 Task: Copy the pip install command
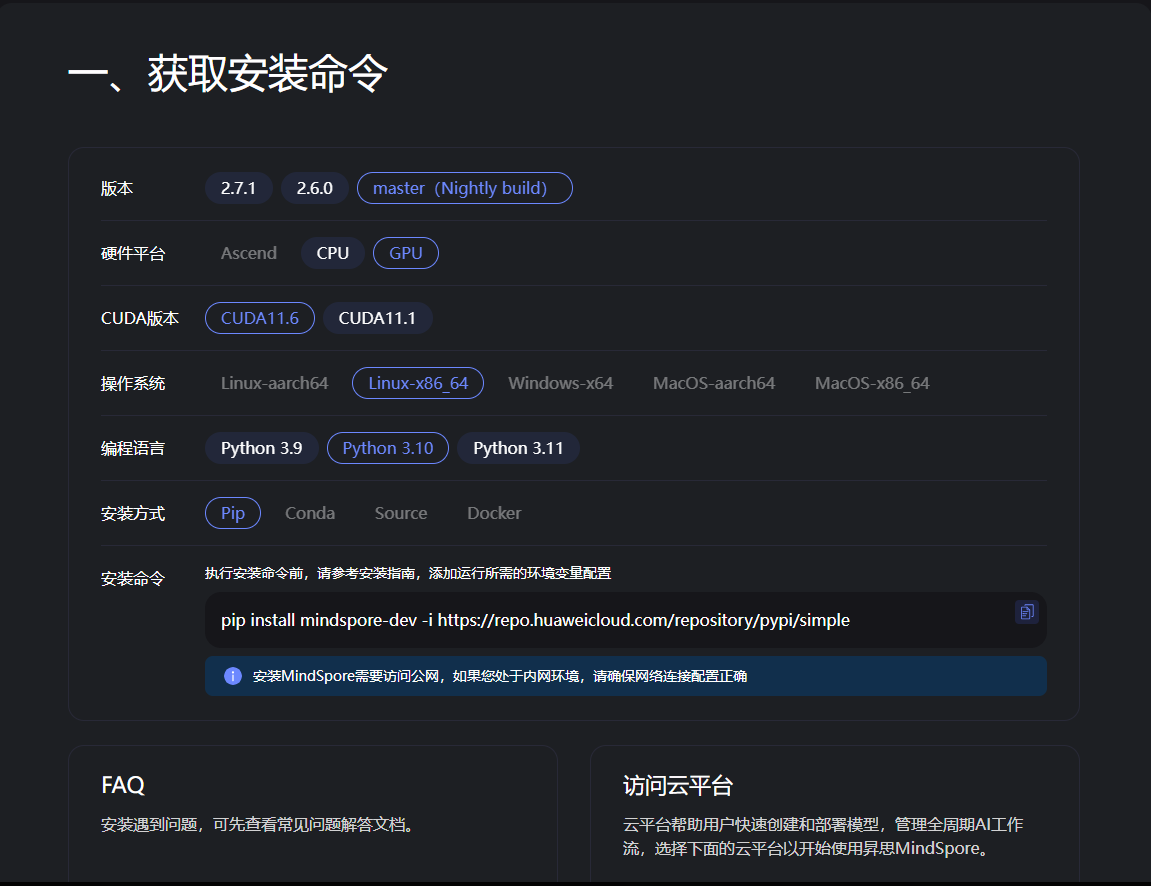[x=1026, y=611]
